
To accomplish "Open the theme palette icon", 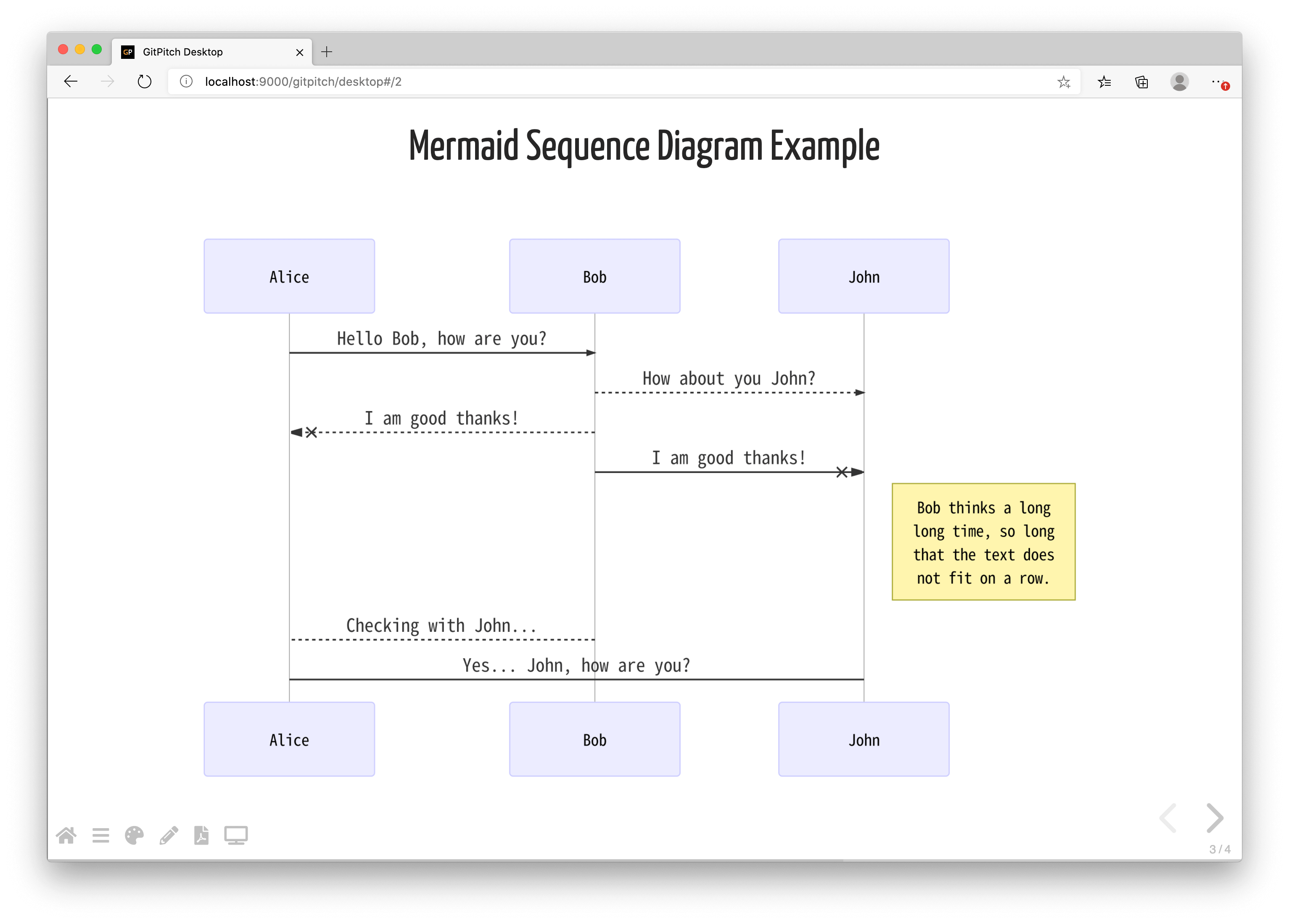I will (134, 835).
